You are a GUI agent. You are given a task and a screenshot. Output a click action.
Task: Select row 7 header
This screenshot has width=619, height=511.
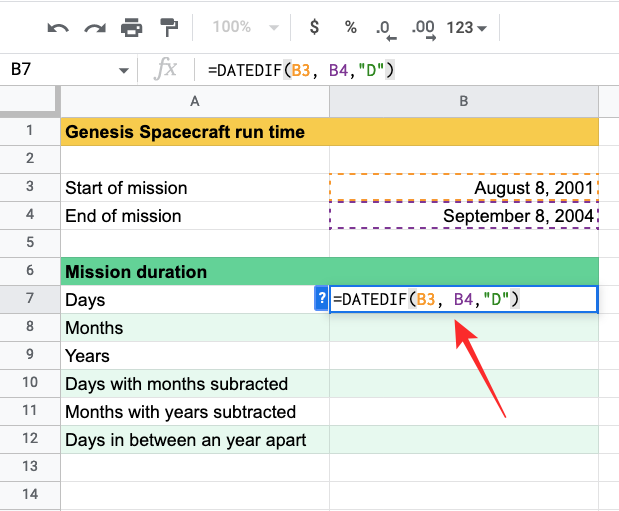pyautogui.click(x=29, y=299)
